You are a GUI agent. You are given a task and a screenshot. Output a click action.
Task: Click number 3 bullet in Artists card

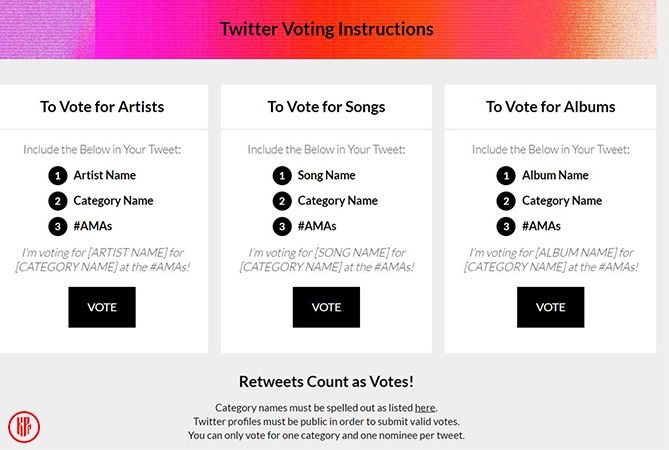click(x=58, y=226)
